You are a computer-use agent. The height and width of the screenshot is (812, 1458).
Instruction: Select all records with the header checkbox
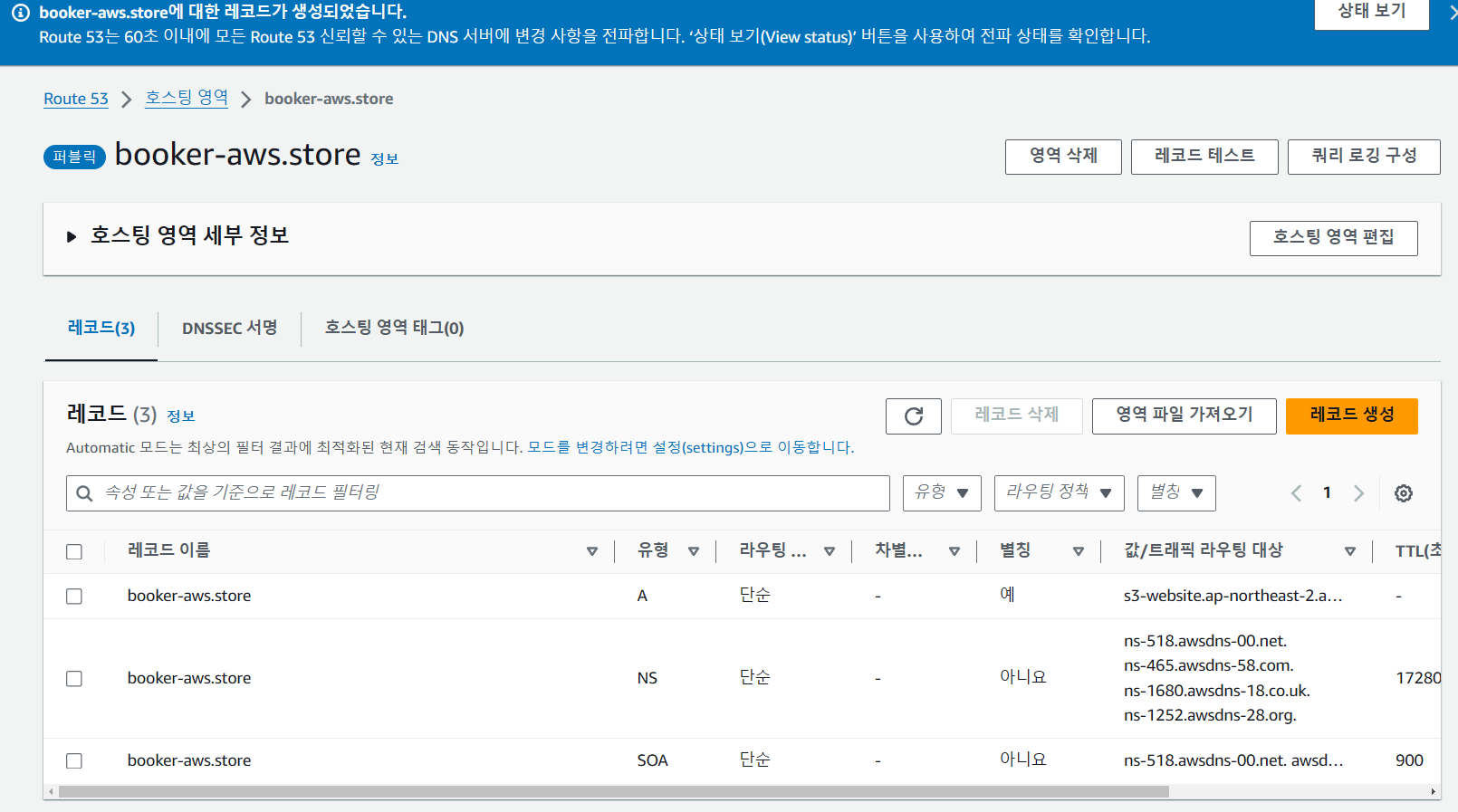pyautogui.click(x=74, y=552)
